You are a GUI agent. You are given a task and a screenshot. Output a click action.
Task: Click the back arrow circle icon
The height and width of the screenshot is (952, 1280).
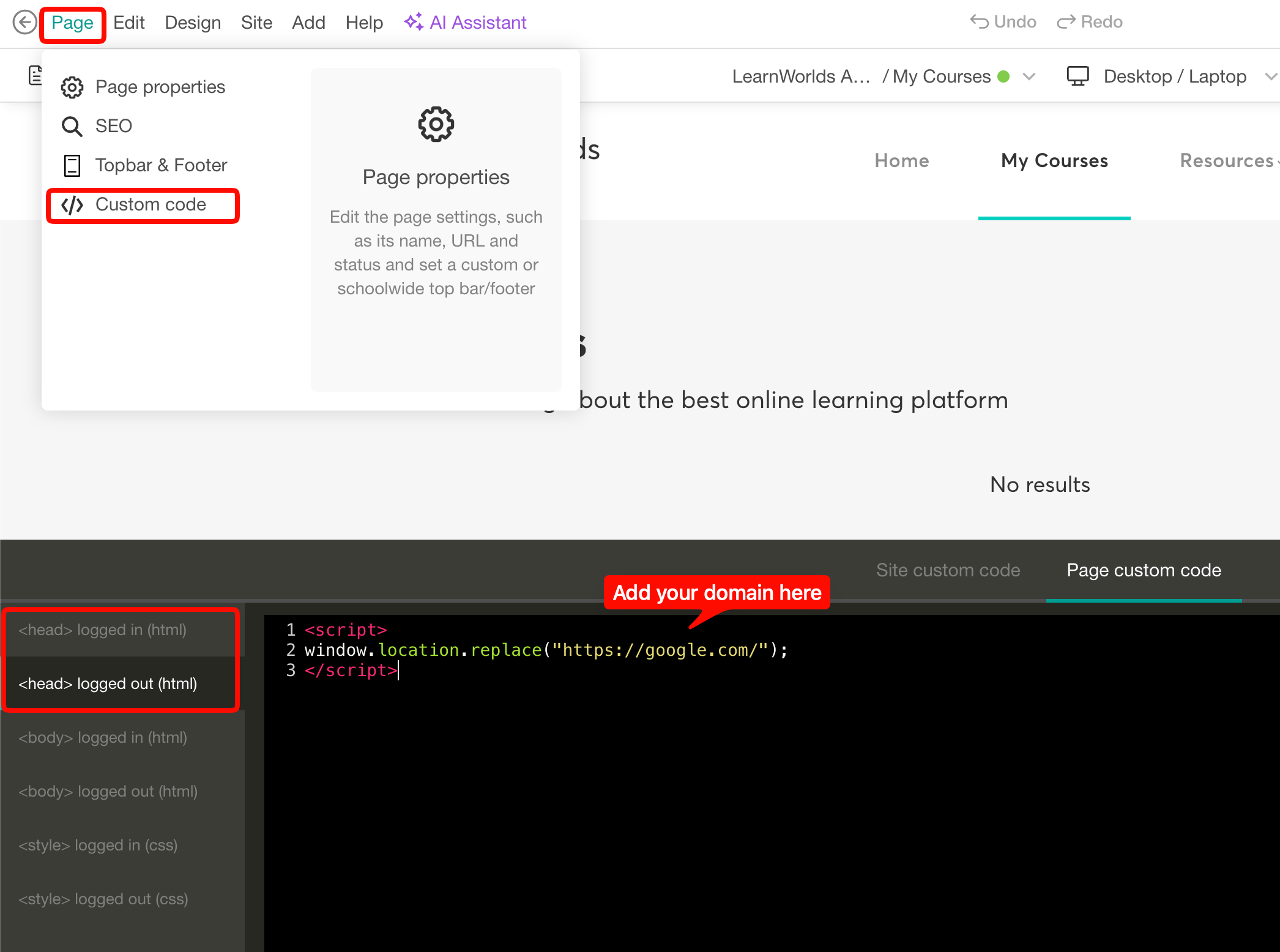[x=24, y=23]
